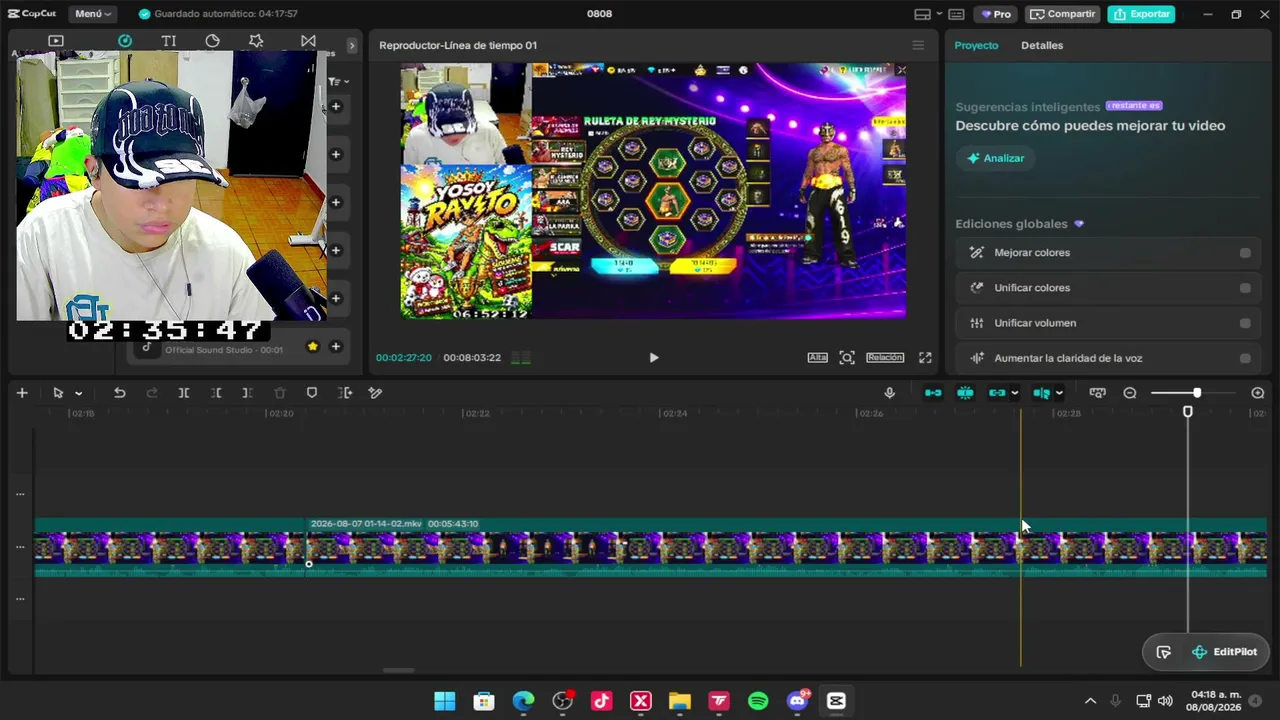The width and height of the screenshot is (1280, 720).
Task: Open the Transitions tab icon
Action: click(x=308, y=41)
